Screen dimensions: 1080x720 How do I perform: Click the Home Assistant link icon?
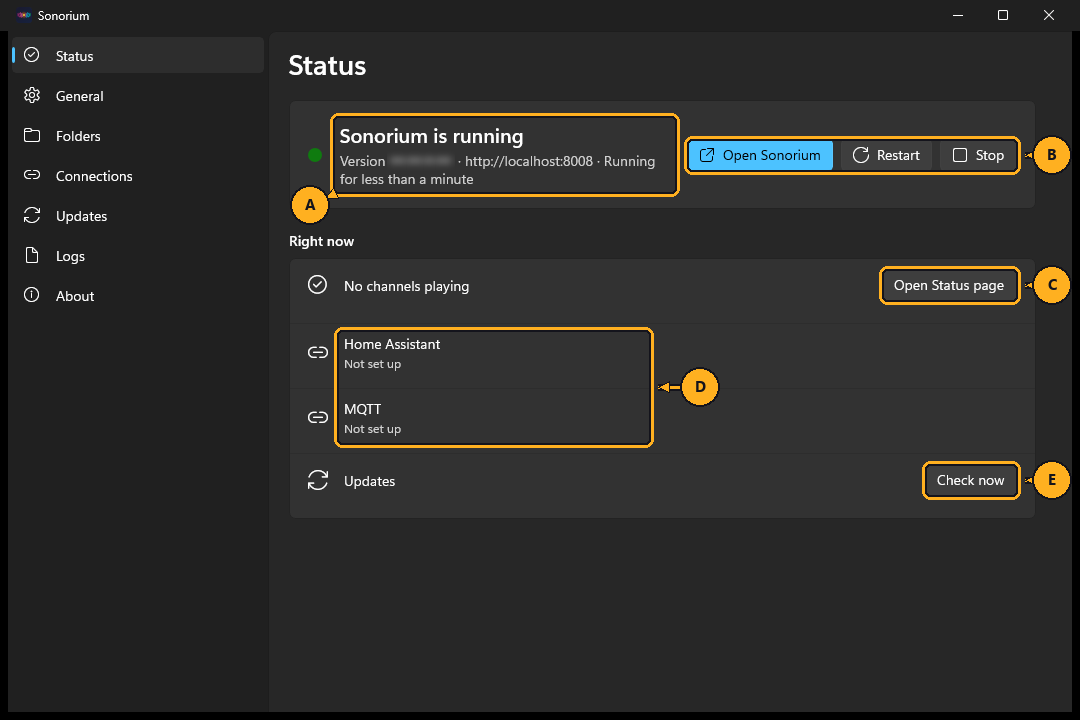pyautogui.click(x=318, y=352)
